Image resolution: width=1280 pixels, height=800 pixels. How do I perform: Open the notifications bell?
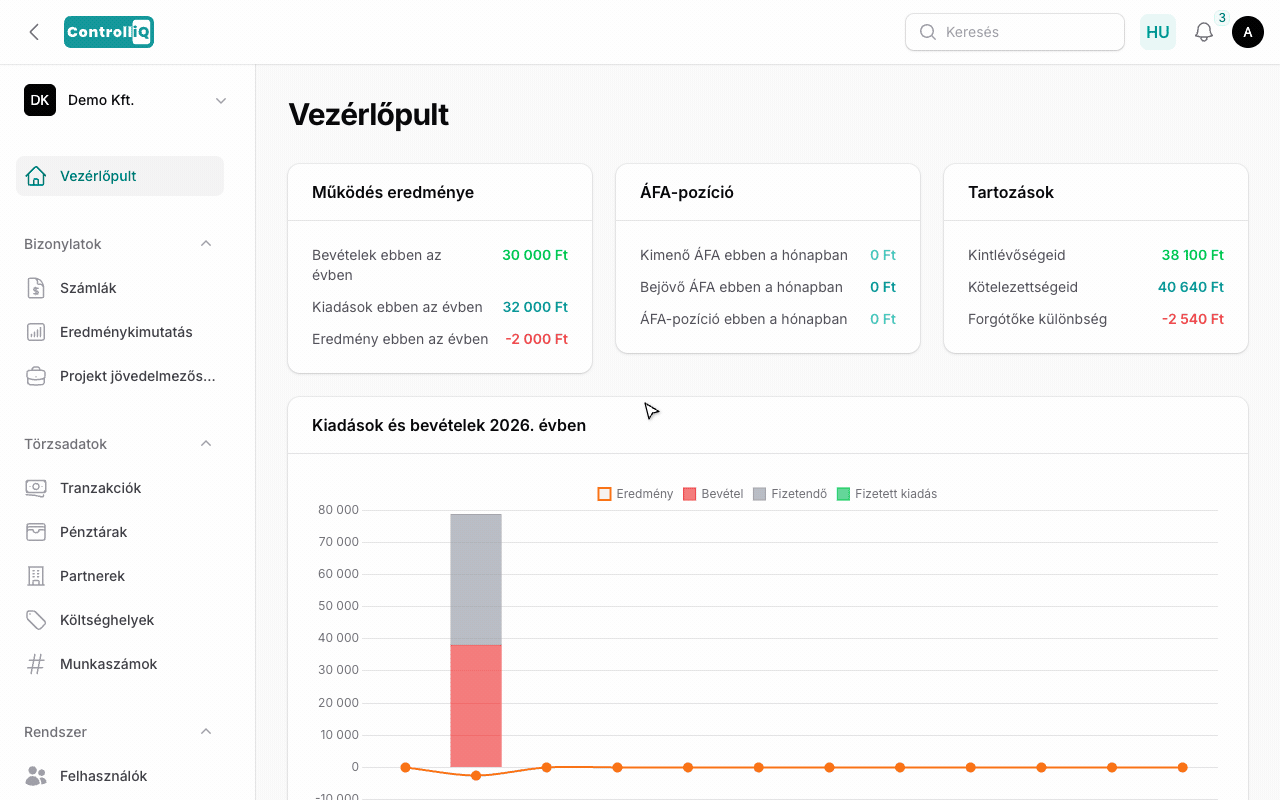(1204, 32)
